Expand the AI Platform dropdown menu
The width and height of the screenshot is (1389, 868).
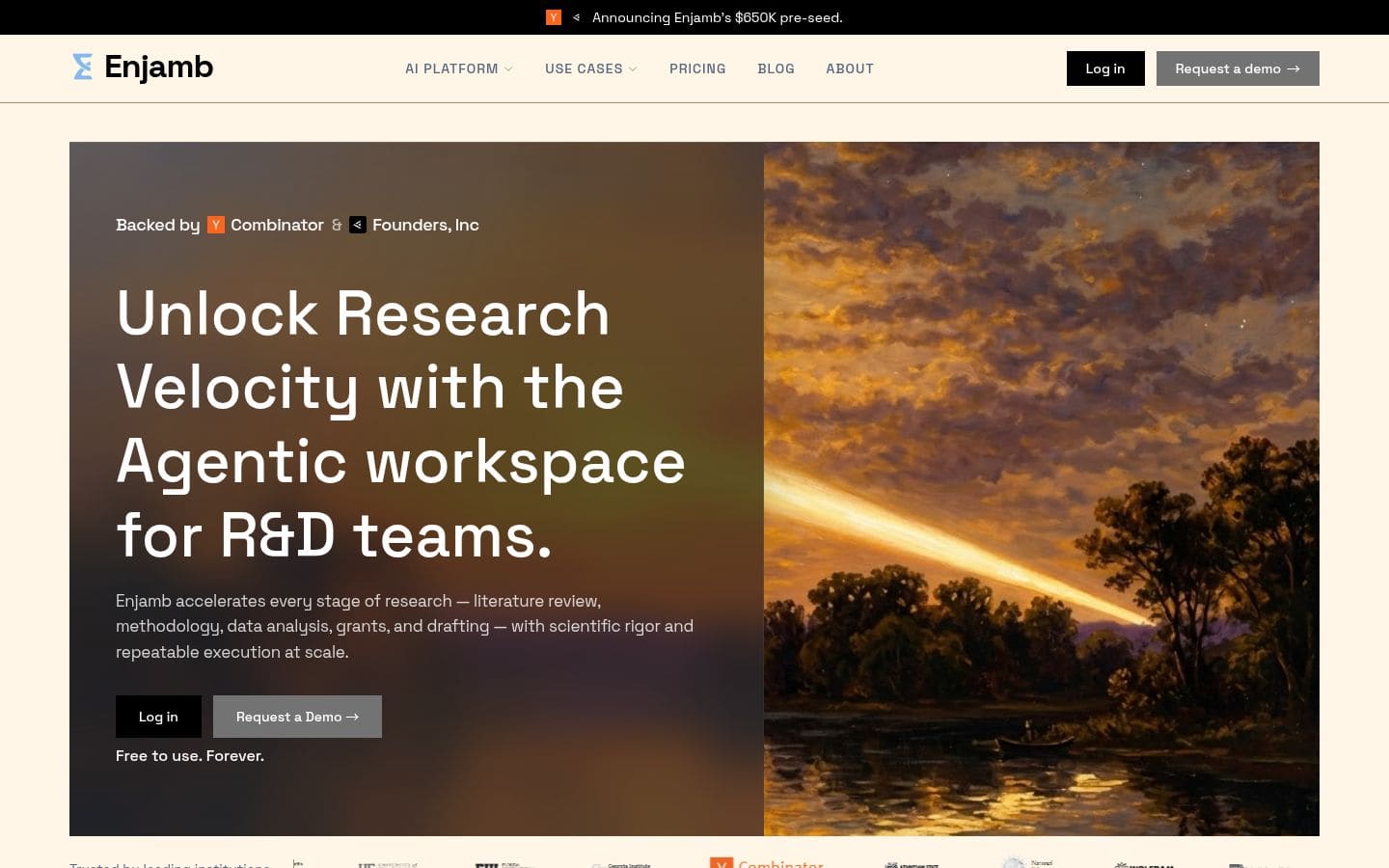click(x=459, y=68)
